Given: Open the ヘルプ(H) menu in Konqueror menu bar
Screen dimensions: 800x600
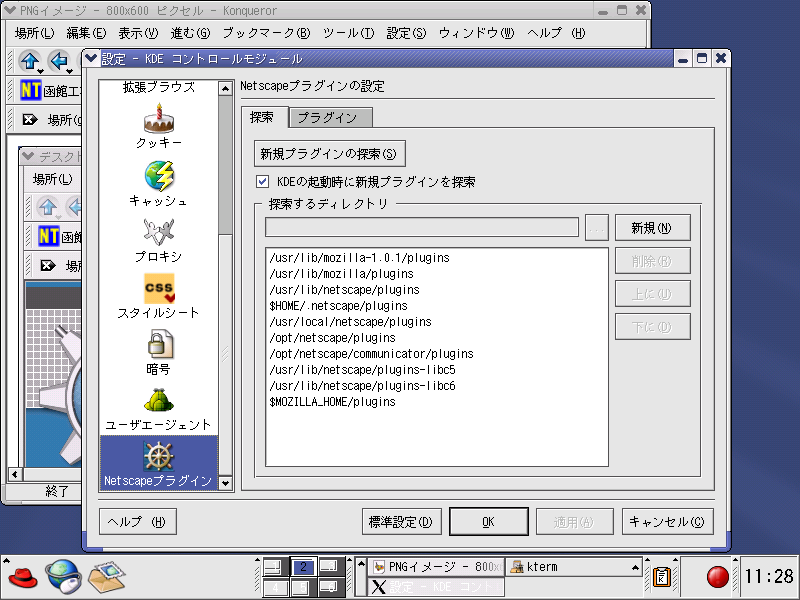Looking at the screenshot, I should pyautogui.click(x=556, y=33).
